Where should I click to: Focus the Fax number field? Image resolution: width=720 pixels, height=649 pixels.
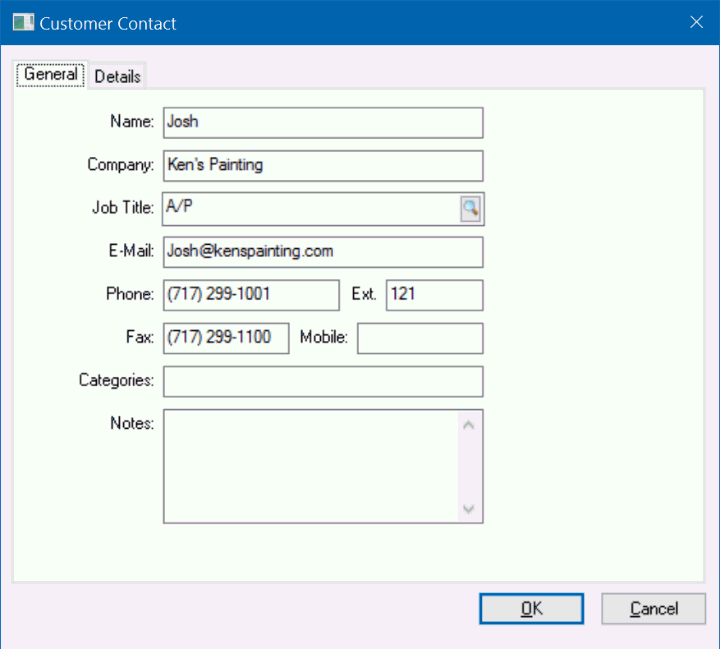click(x=226, y=338)
